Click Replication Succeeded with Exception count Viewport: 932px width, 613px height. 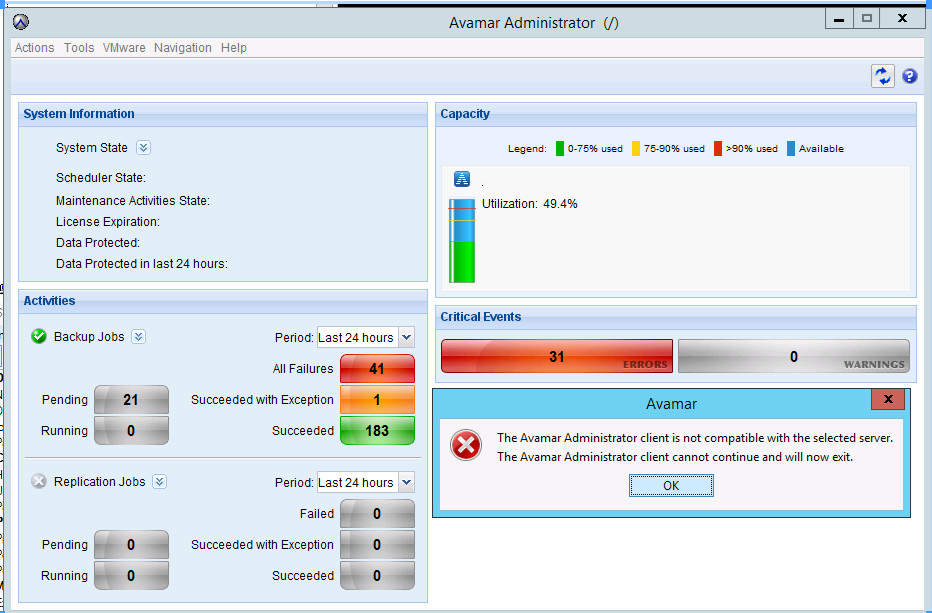[x=377, y=545]
